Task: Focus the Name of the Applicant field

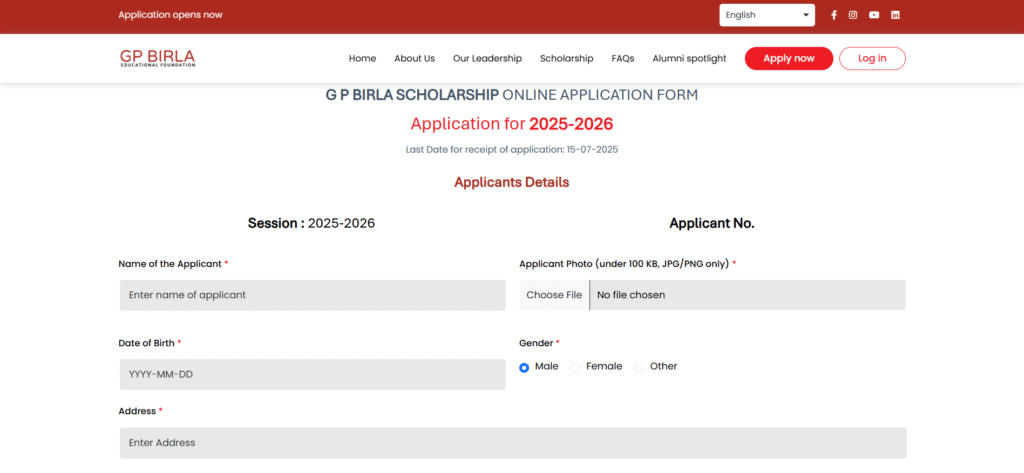Action: pos(312,295)
